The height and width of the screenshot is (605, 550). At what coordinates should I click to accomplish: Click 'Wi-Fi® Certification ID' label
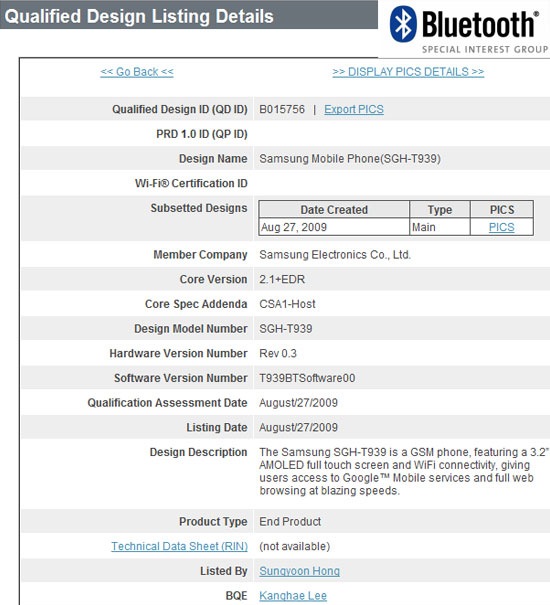click(x=191, y=183)
